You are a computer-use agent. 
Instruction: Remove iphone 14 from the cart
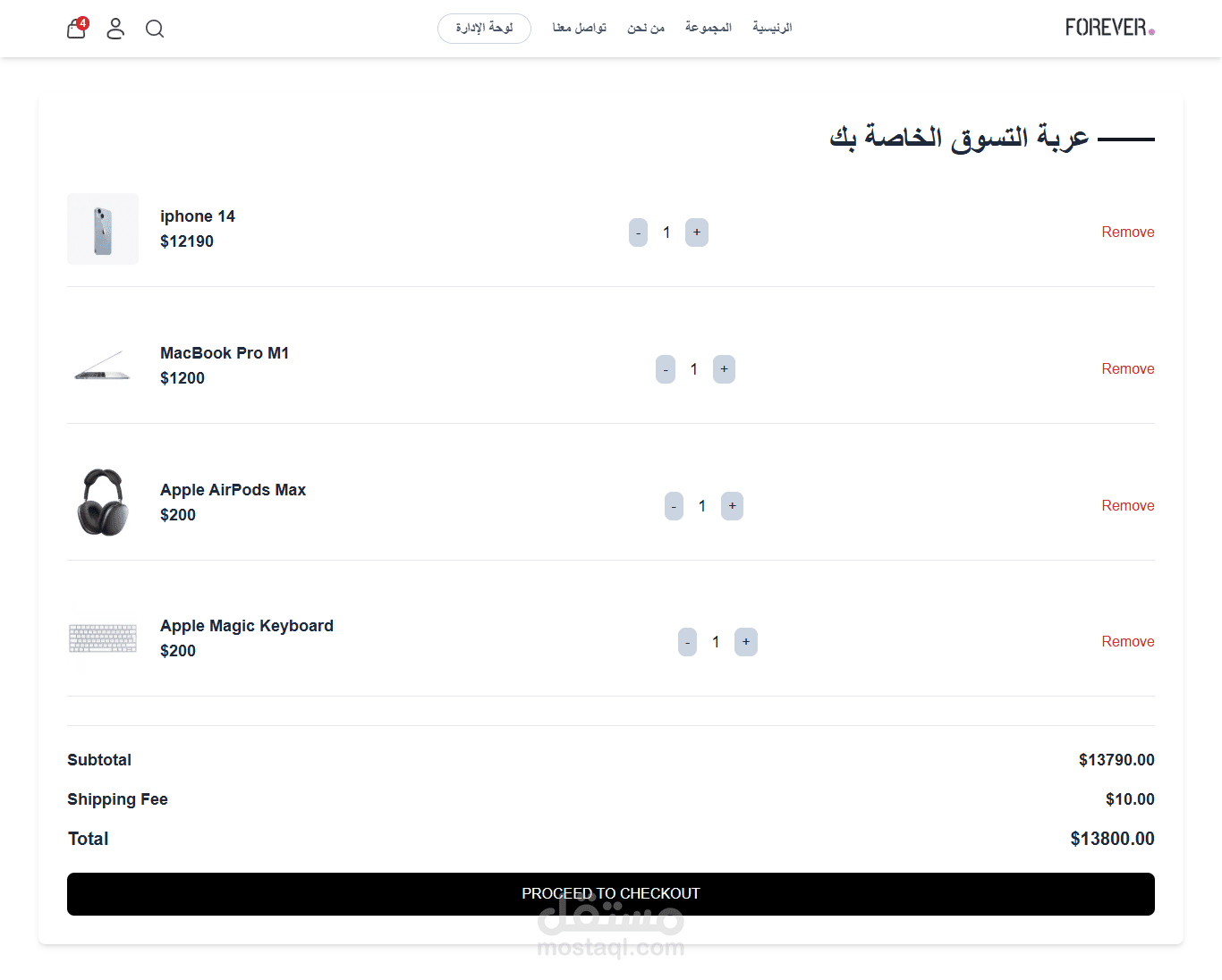point(1128,232)
